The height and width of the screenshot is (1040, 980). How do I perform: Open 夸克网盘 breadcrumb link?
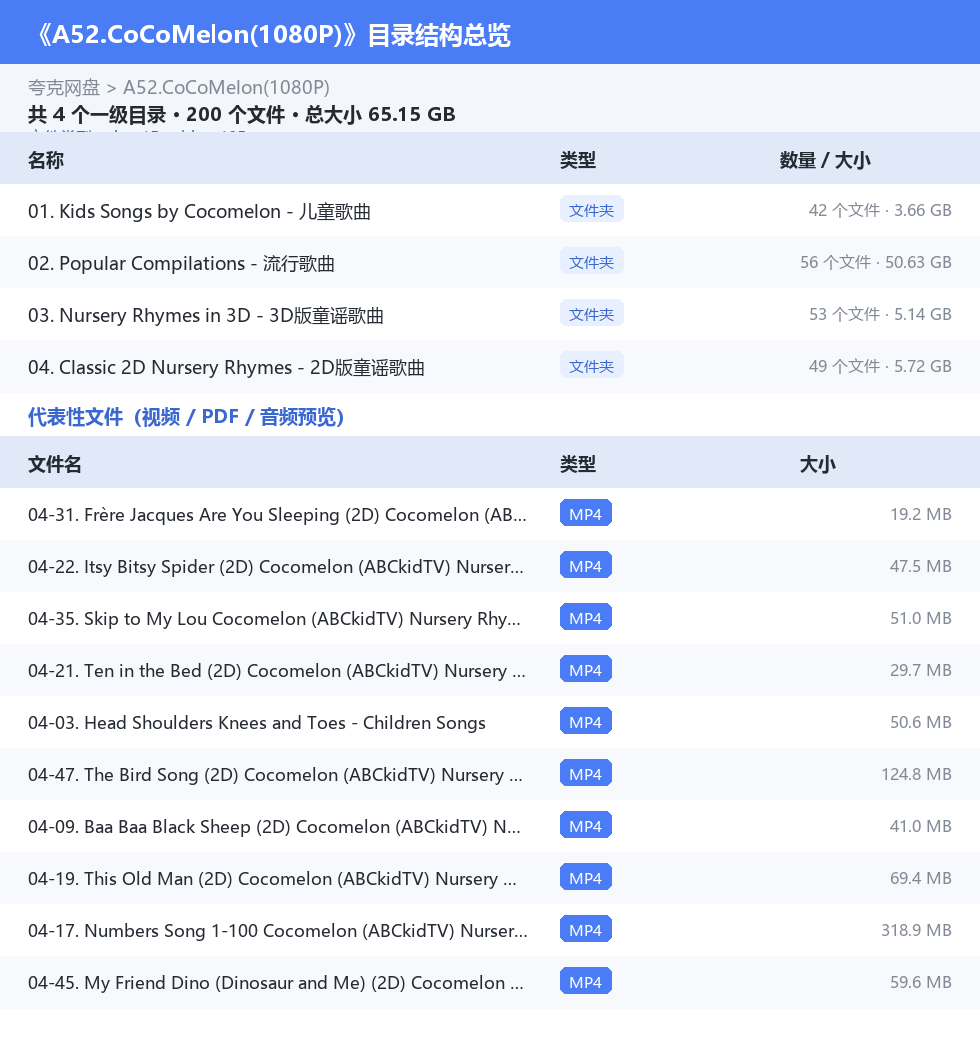pyautogui.click(x=64, y=87)
